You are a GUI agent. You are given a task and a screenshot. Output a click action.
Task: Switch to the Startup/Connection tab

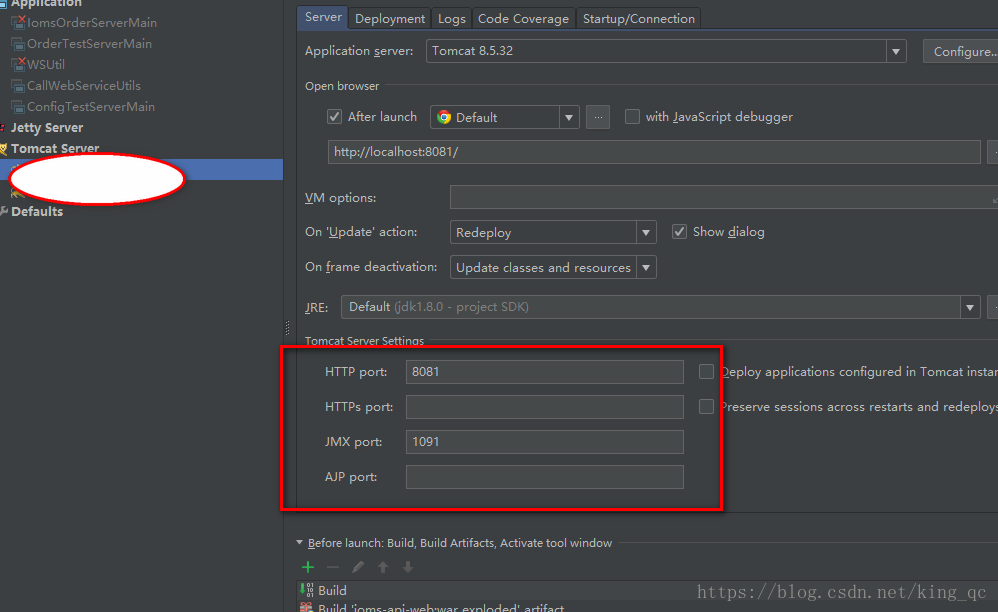638,18
